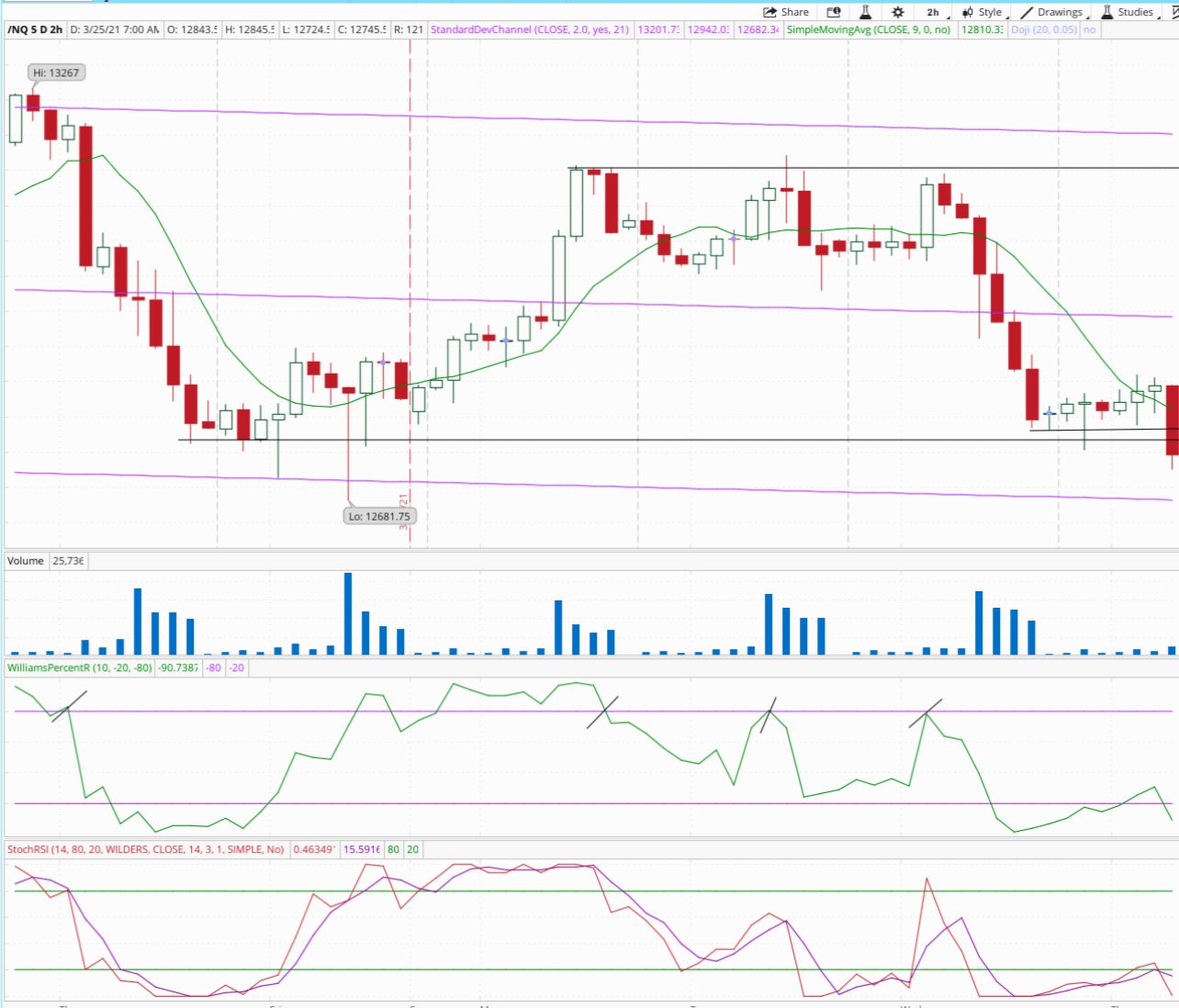Viewport: 1179px width, 1008px height.
Task: Click the Lo: 12681.75 price bubble
Action: [379, 516]
